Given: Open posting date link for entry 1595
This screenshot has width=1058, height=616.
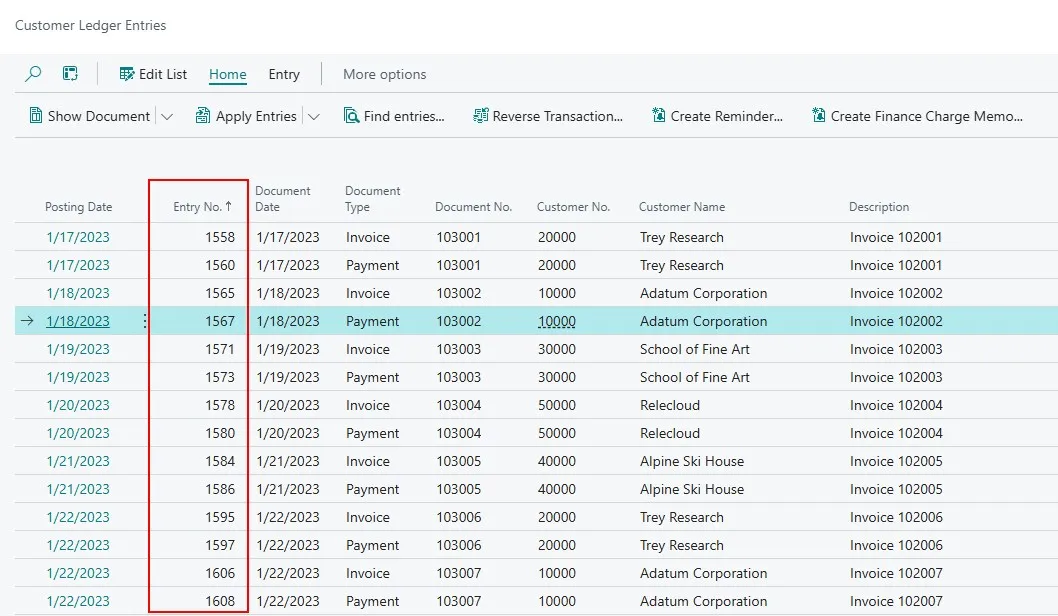Looking at the screenshot, I should pos(78,517).
